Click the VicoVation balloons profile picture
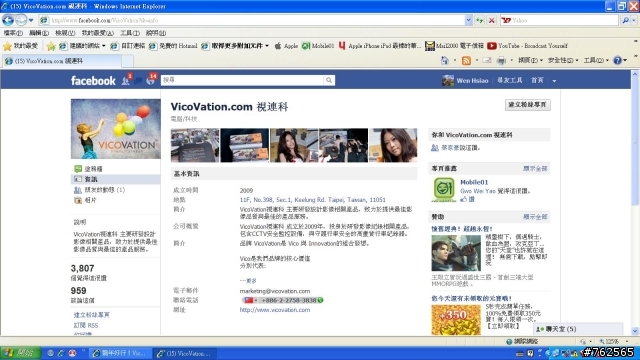This screenshot has width=640, height=360. (116, 129)
